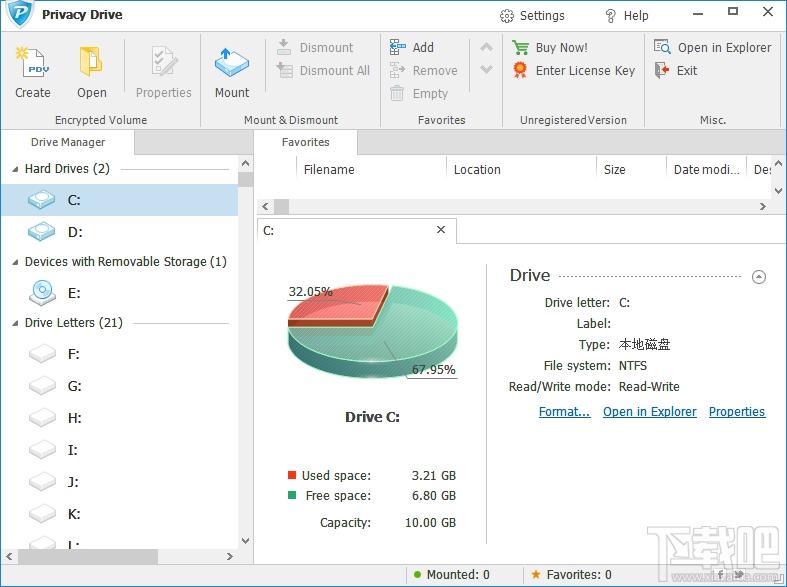Collapse the Drive details section
This screenshot has height=587, width=787.
(758, 276)
